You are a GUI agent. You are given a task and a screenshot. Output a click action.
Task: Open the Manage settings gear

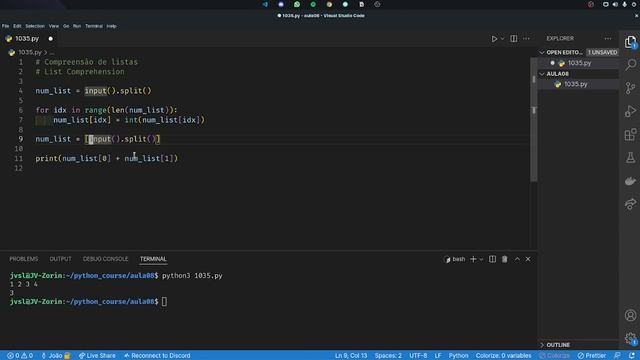pos(631,338)
